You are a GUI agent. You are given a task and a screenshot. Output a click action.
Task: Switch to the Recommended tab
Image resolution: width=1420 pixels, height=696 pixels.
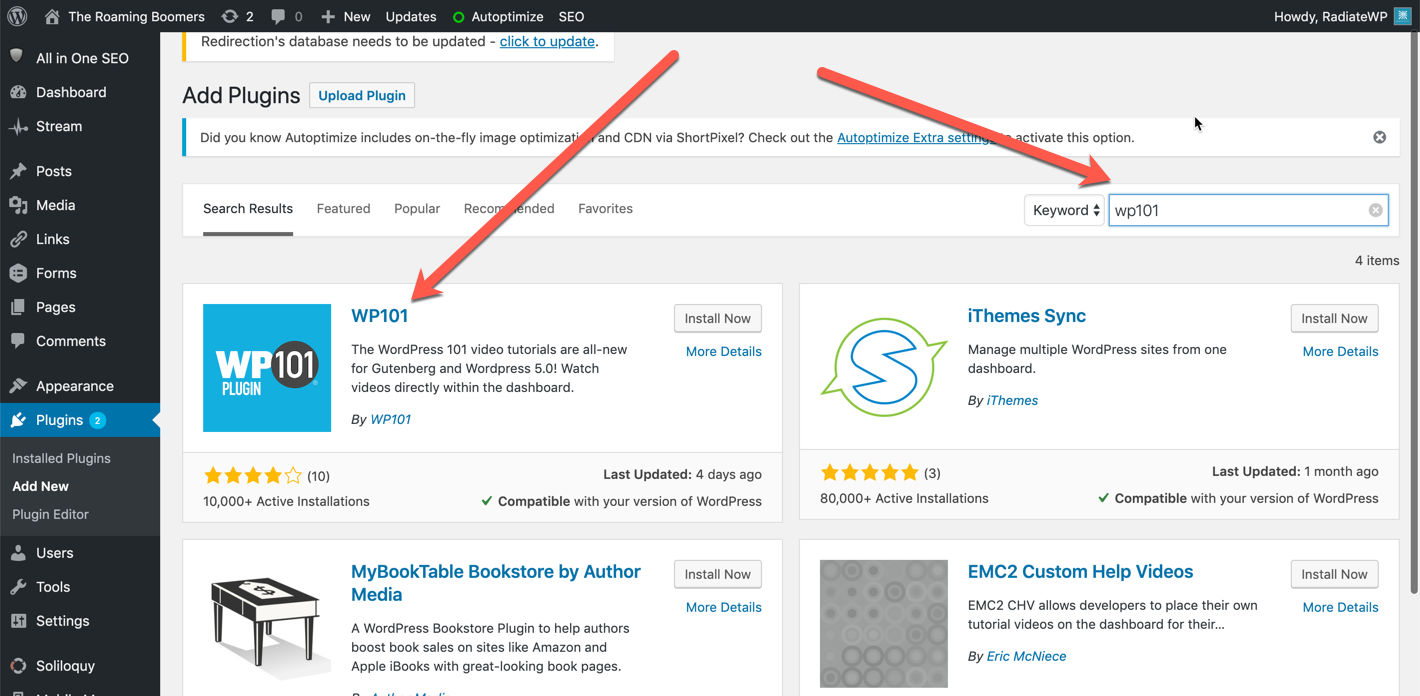tap(509, 209)
